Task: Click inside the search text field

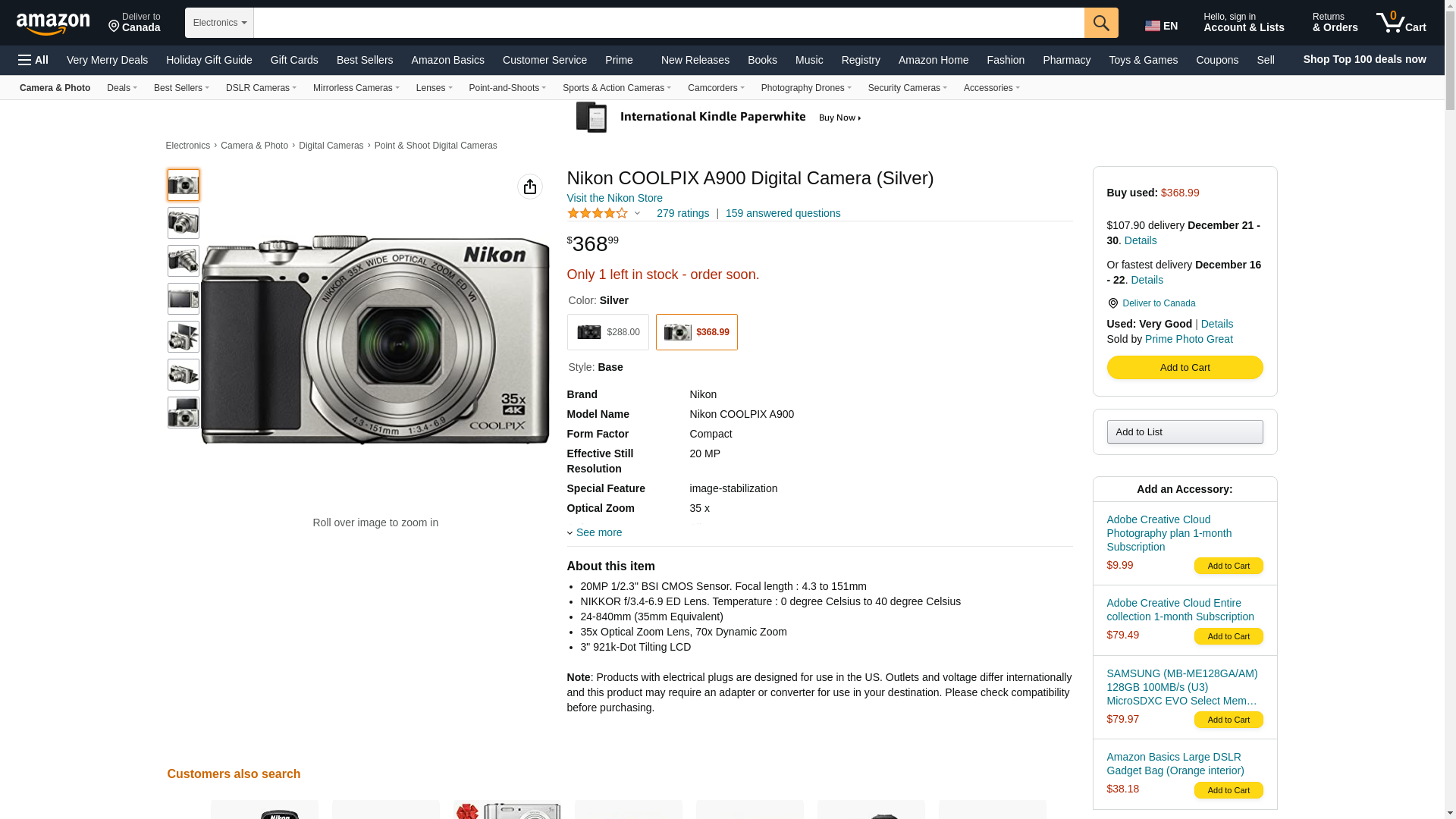Action: tap(667, 23)
